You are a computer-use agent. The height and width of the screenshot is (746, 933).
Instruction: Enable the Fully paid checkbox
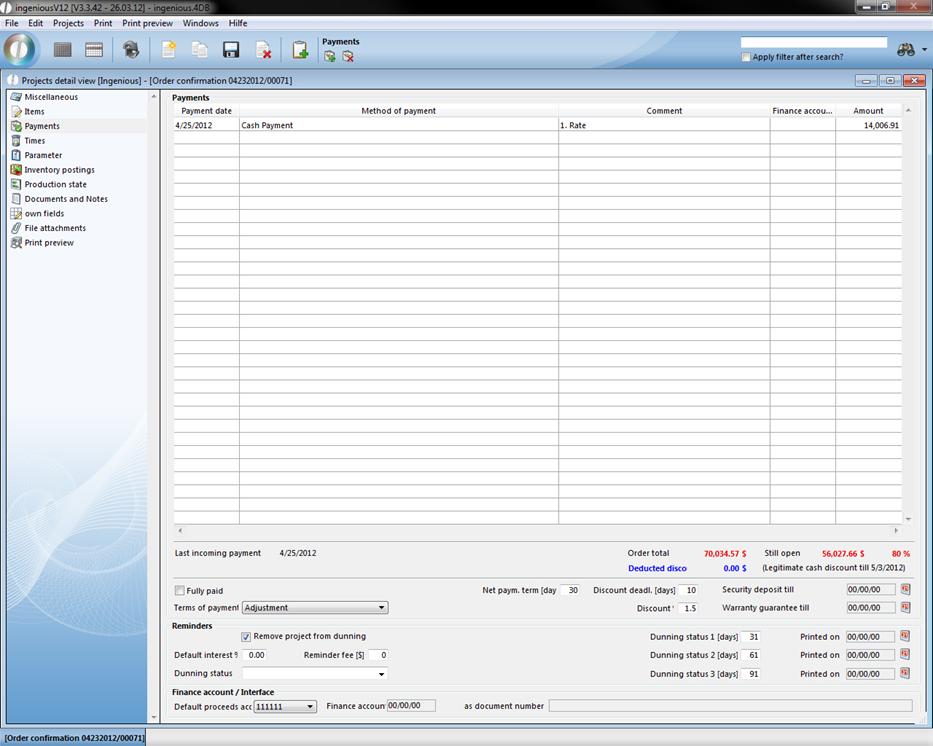click(x=180, y=591)
